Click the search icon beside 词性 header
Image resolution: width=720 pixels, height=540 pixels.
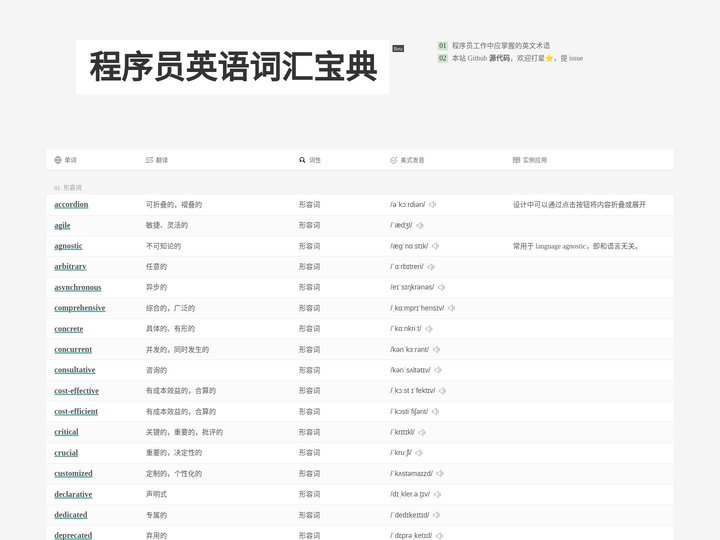click(302, 160)
